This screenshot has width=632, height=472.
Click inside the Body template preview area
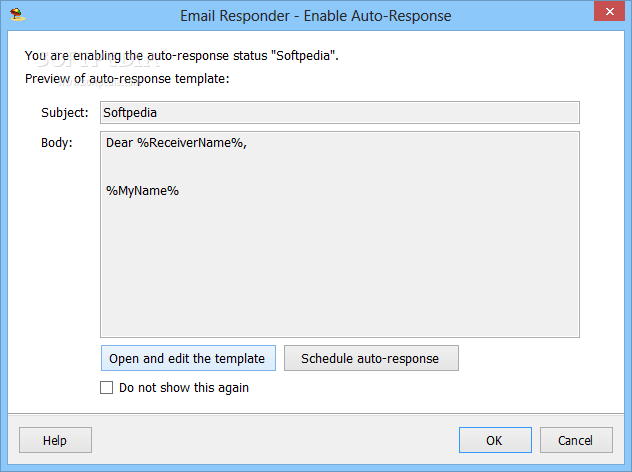coord(339,234)
